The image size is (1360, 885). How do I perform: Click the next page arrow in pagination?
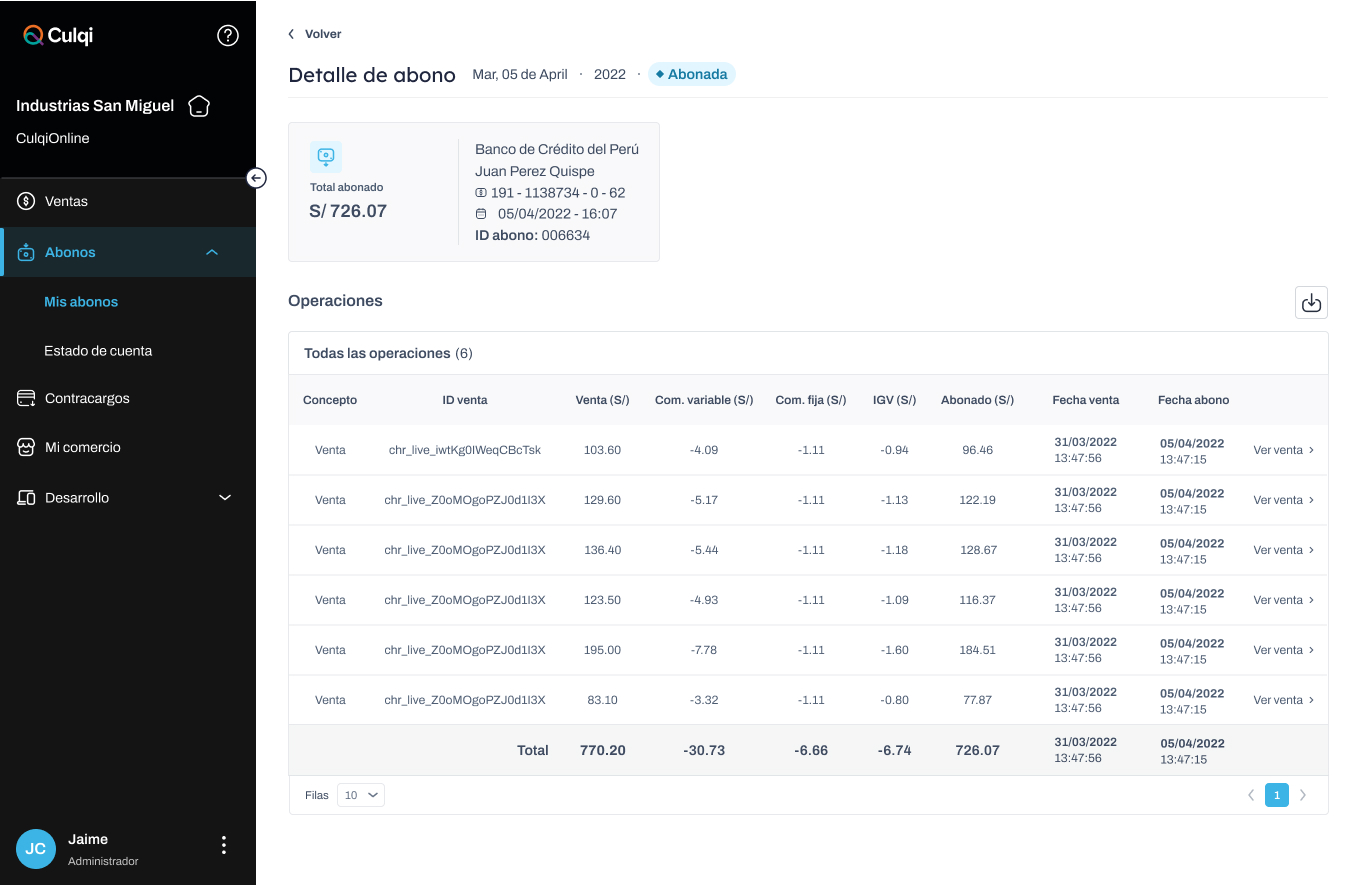[1303, 795]
